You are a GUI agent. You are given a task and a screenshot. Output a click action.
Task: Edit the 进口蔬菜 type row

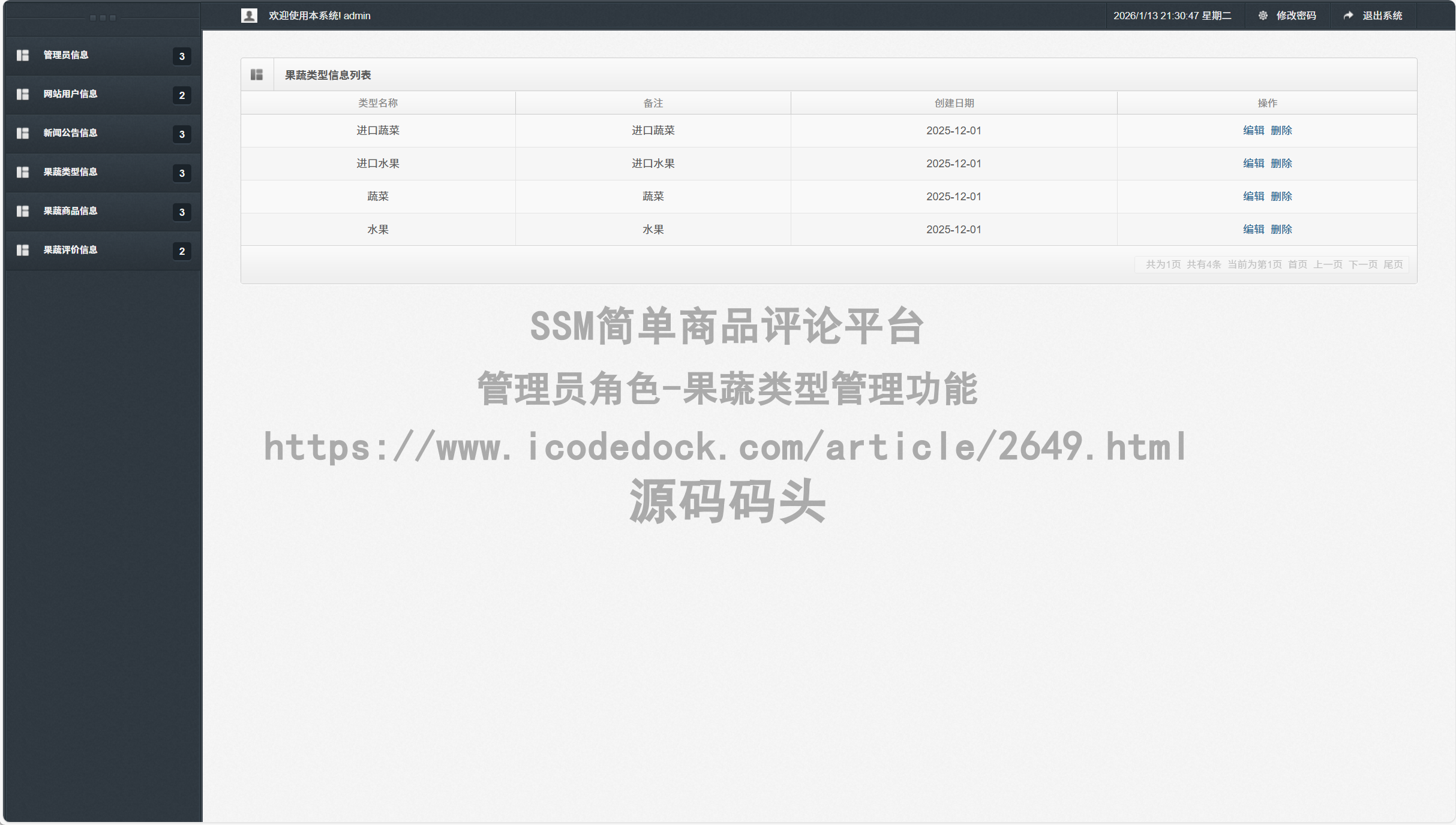coord(1254,130)
